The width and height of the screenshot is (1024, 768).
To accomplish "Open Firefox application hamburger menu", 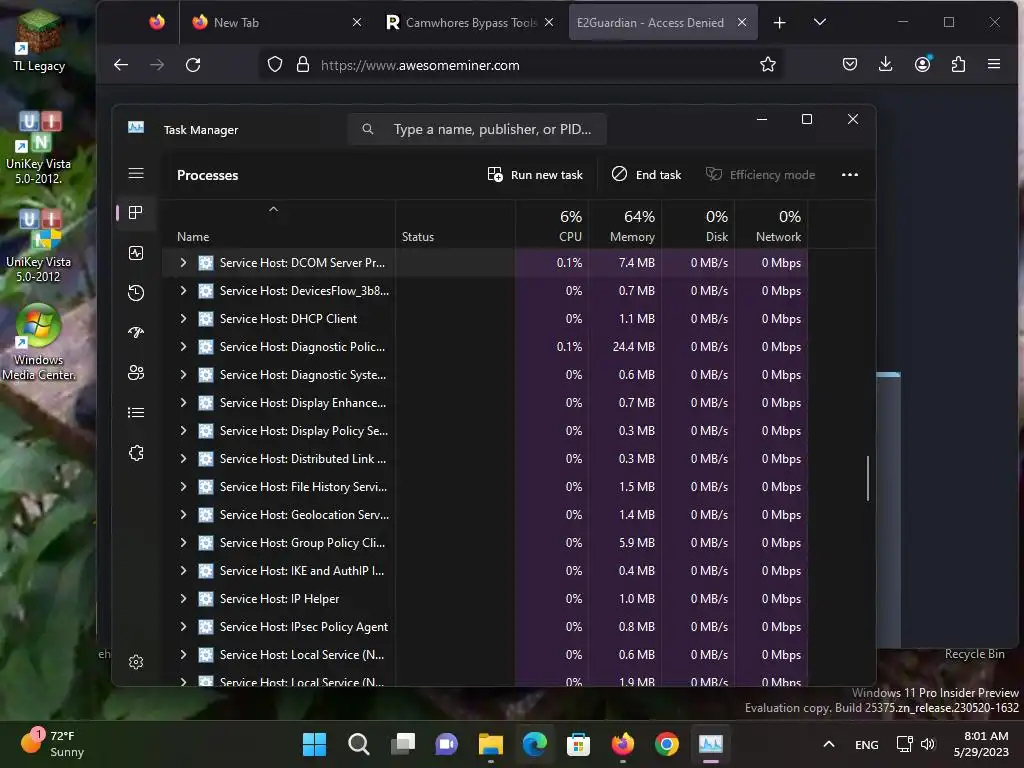I will coord(994,65).
